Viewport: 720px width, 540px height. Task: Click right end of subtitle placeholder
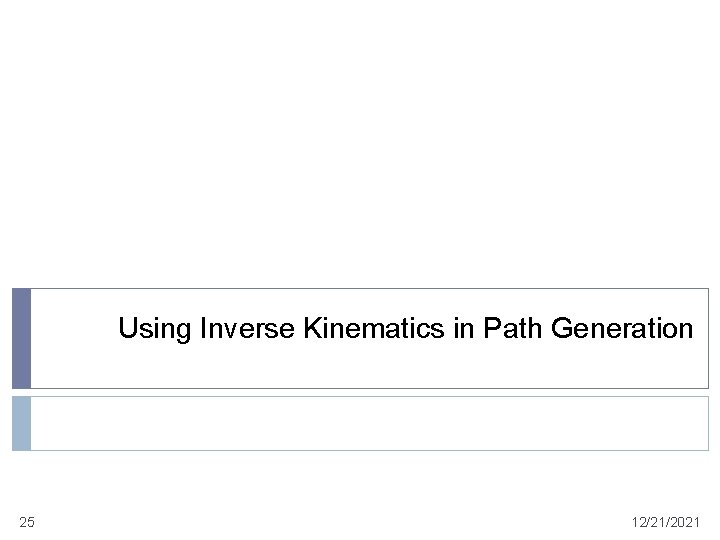(x=690, y=423)
